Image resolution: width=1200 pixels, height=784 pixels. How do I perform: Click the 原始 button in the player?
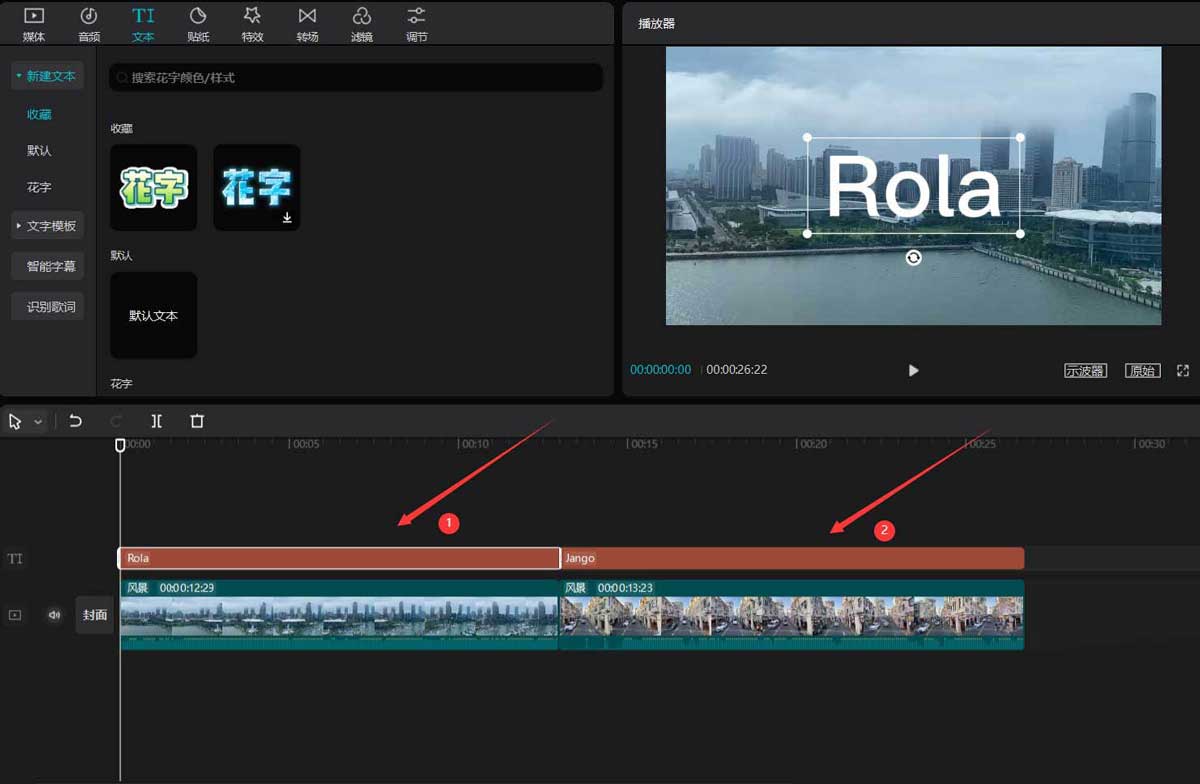(1142, 370)
